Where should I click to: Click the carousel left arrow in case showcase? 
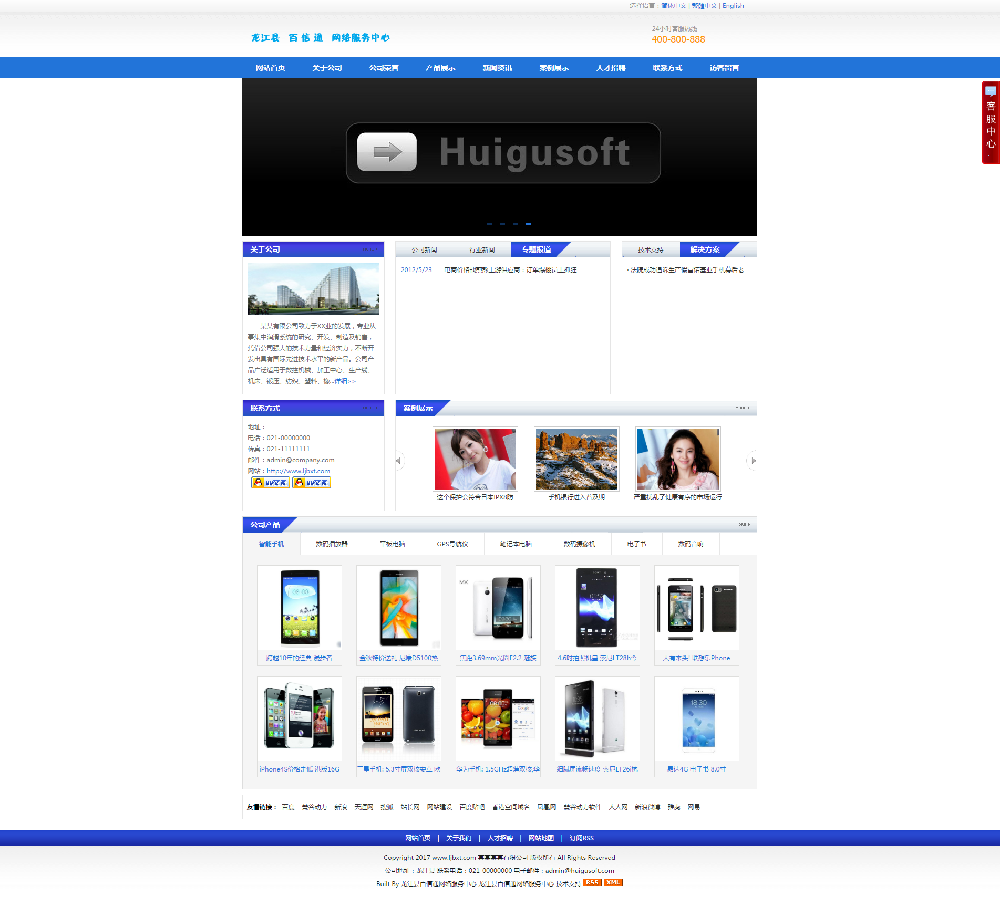pyautogui.click(x=399, y=460)
